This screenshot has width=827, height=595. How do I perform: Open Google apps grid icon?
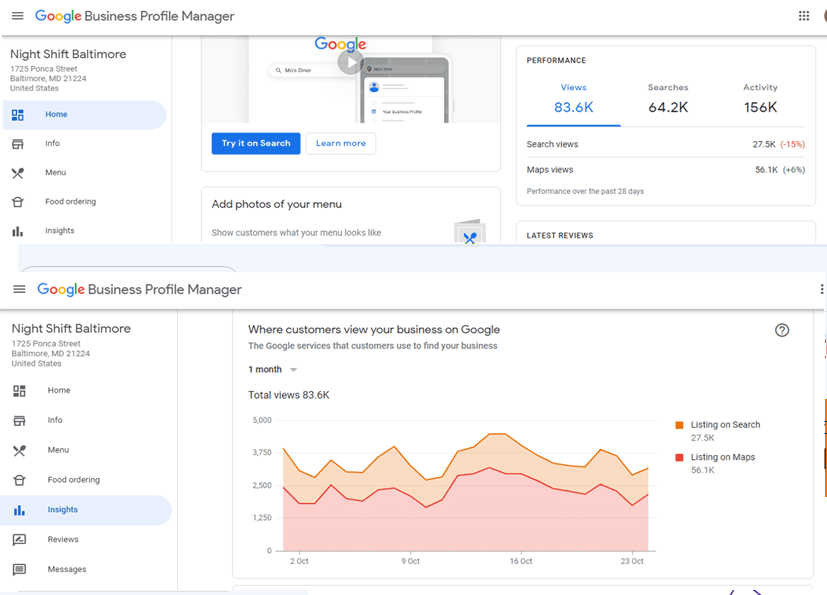[x=804, y=16]
